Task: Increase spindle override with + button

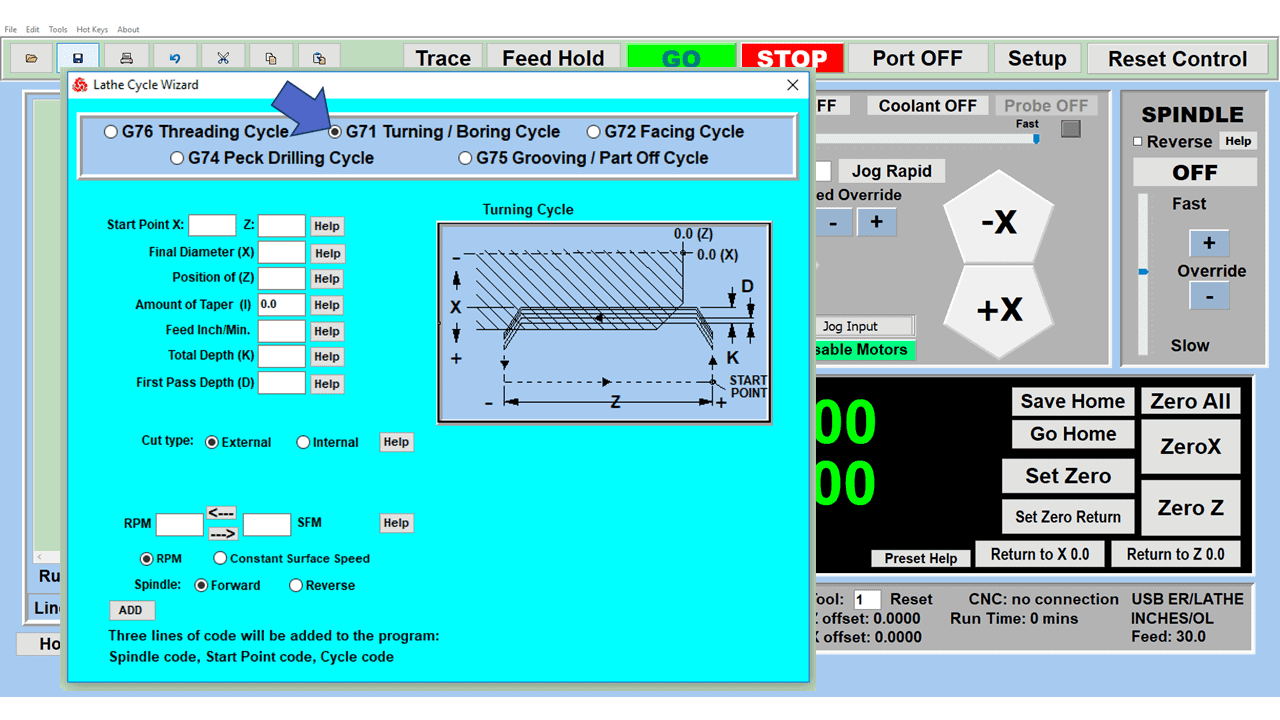Action: (x=1209, y=243)
